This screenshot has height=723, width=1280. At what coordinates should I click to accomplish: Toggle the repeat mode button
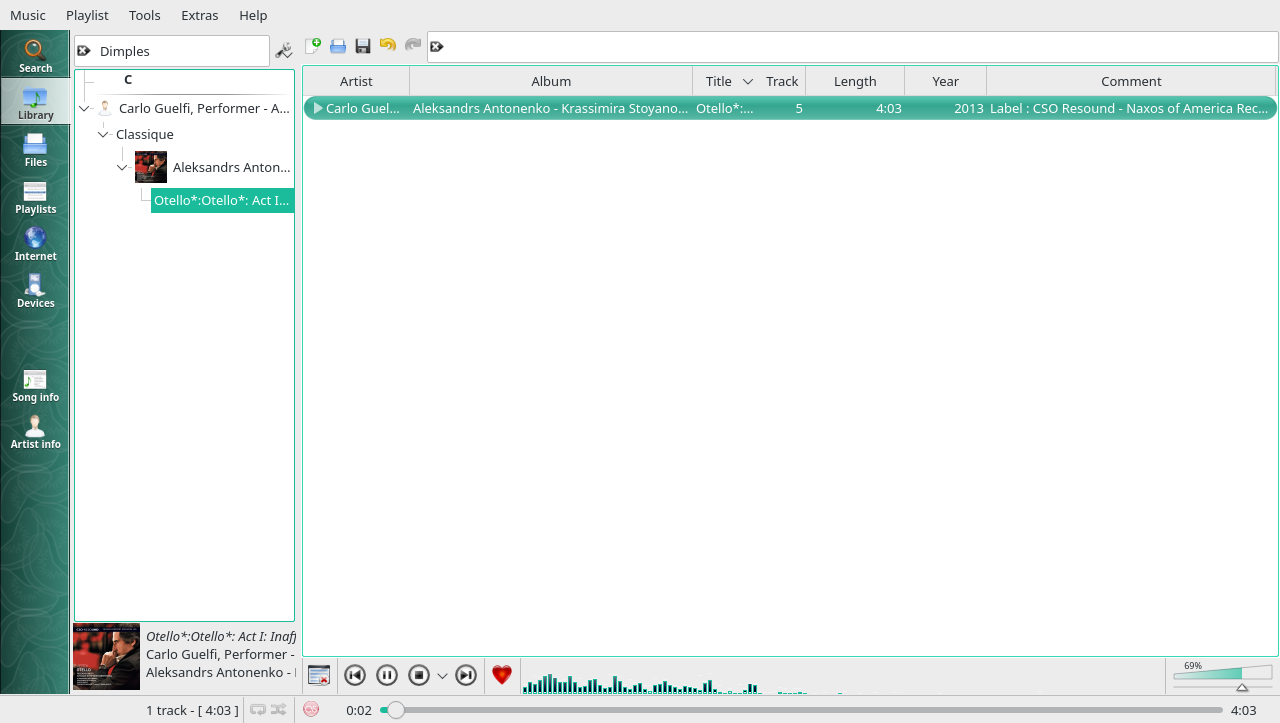coord(258,709)
